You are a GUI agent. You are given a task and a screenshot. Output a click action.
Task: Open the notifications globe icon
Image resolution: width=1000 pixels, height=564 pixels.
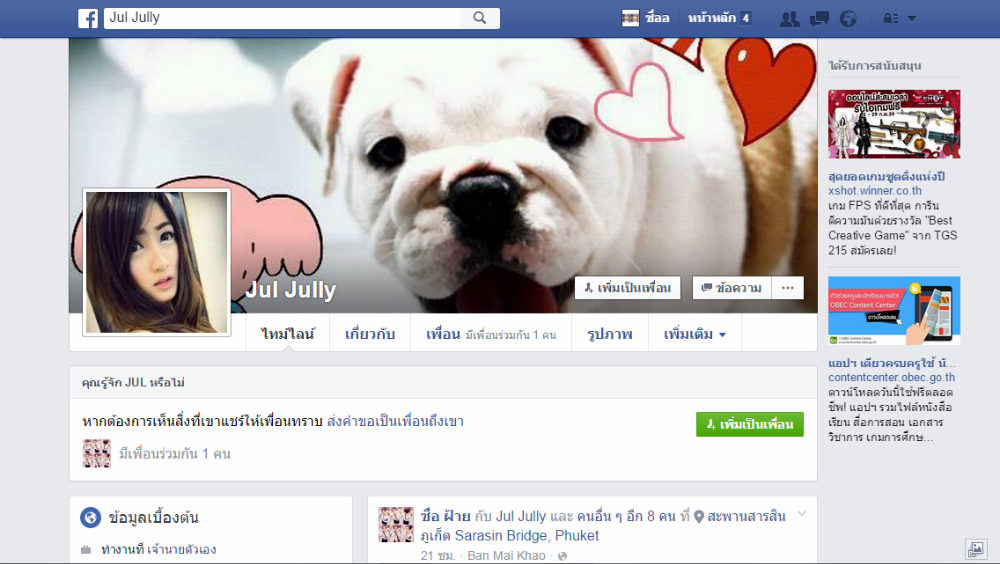pyautogui.click(x=848, y=18)
